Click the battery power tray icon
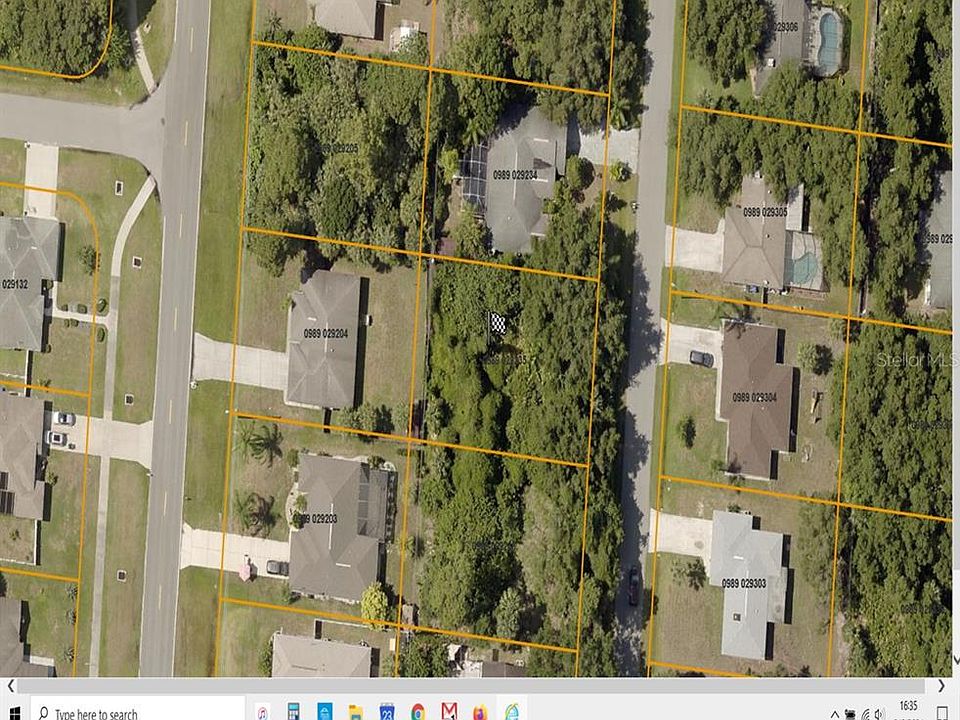960x720 pixels. coord(850,714)
